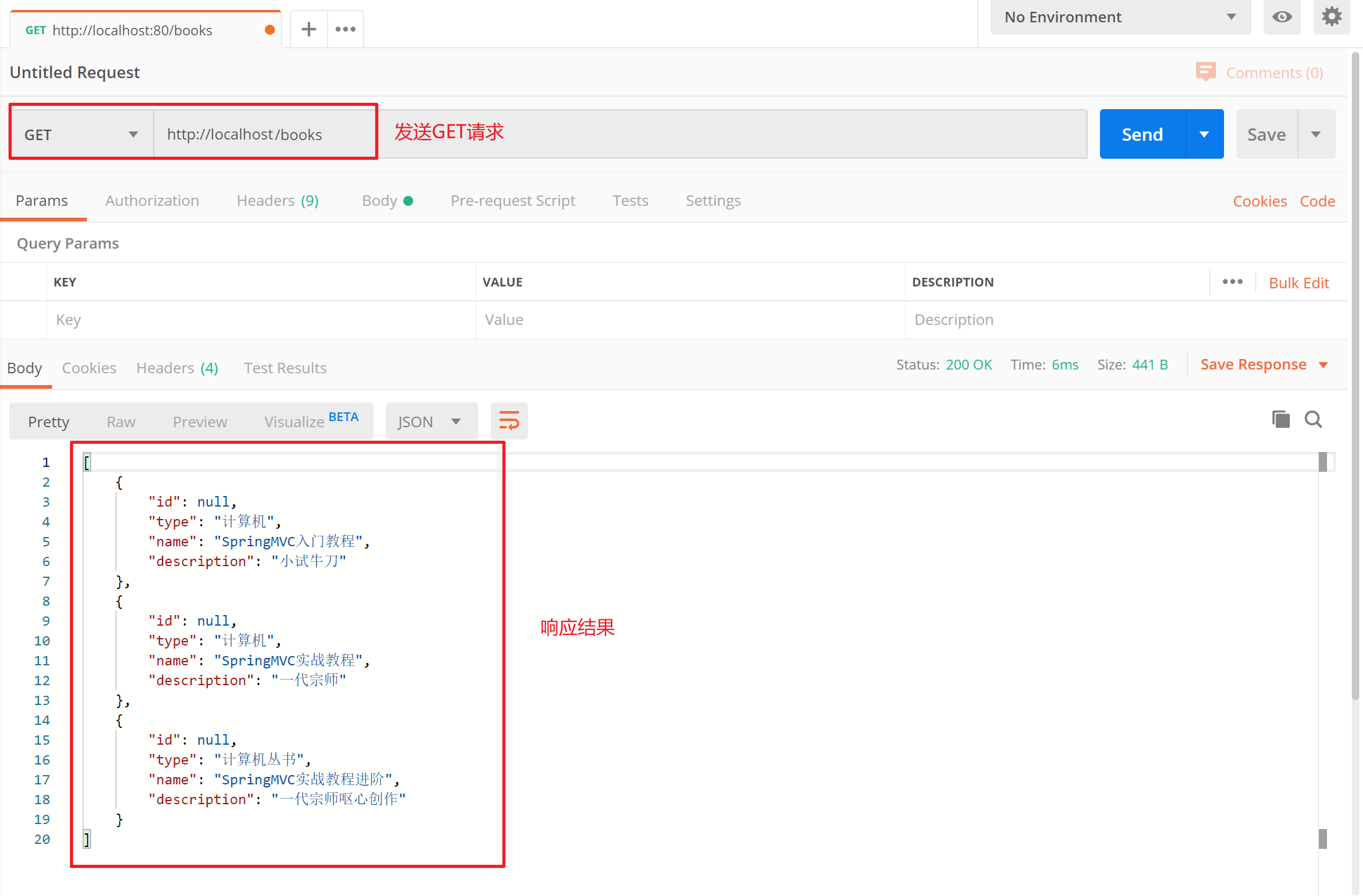1363x896 pixels.
Task: Click the wrap text icon in response
Action: tap(509, 420)
